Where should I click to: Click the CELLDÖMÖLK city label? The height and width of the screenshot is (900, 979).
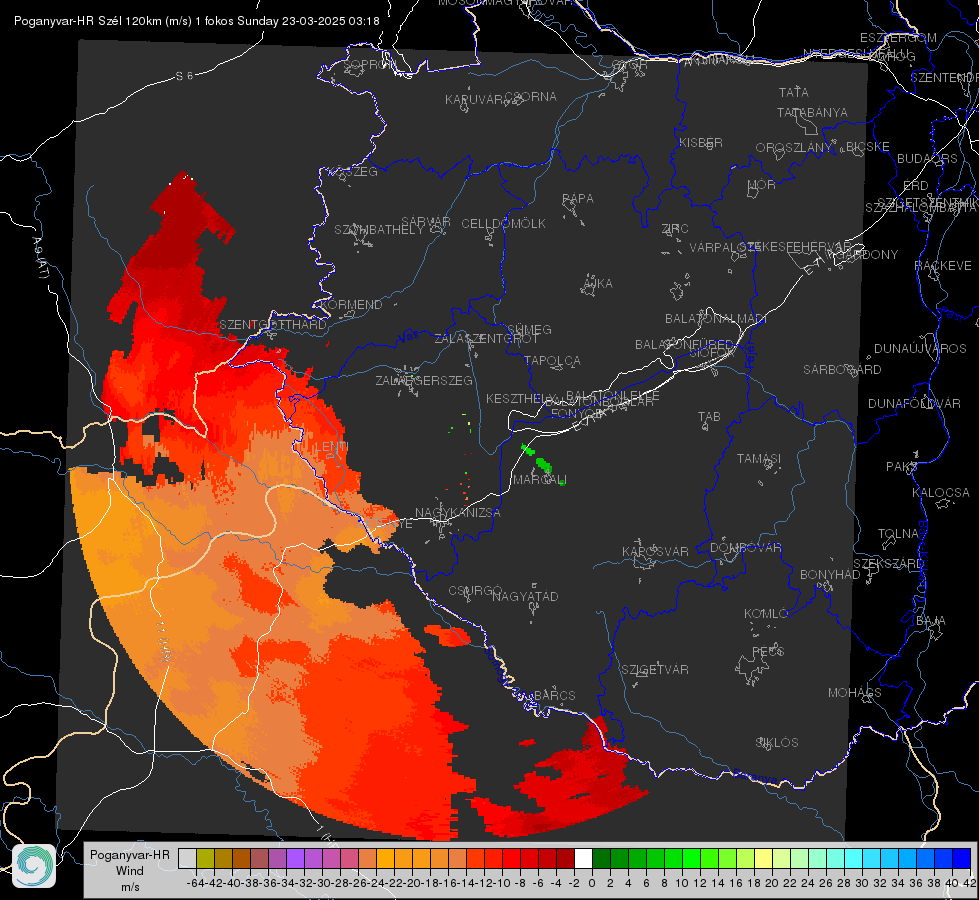pyautogui.click(x=504, y=224)
